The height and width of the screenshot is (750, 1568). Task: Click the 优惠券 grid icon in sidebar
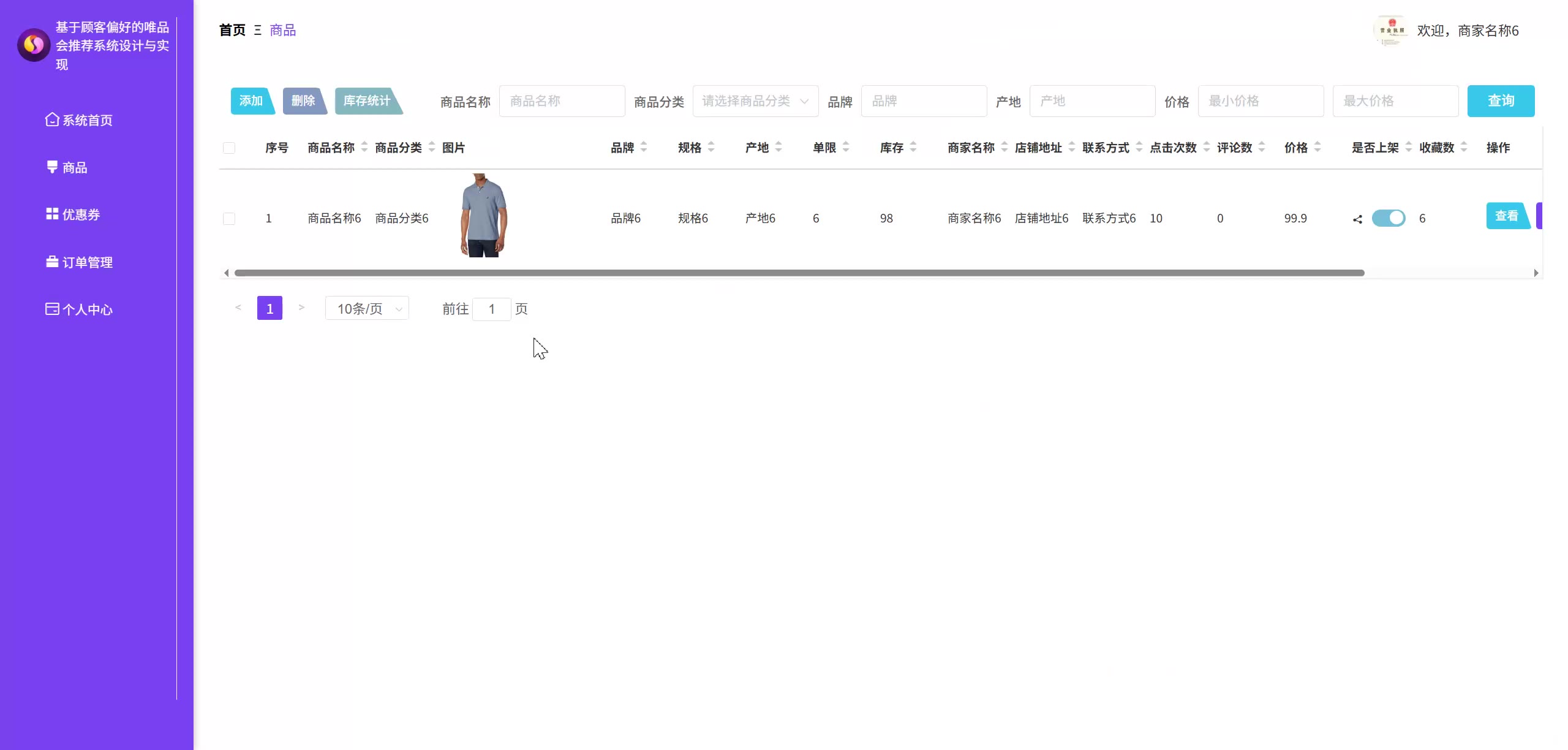pos(52,214)
